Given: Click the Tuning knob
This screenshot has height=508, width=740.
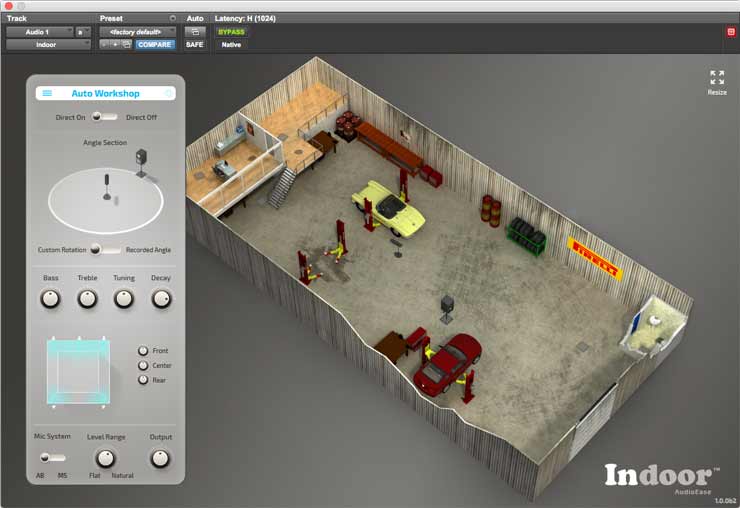Looking at the screenshot, I should click(124, 299).
